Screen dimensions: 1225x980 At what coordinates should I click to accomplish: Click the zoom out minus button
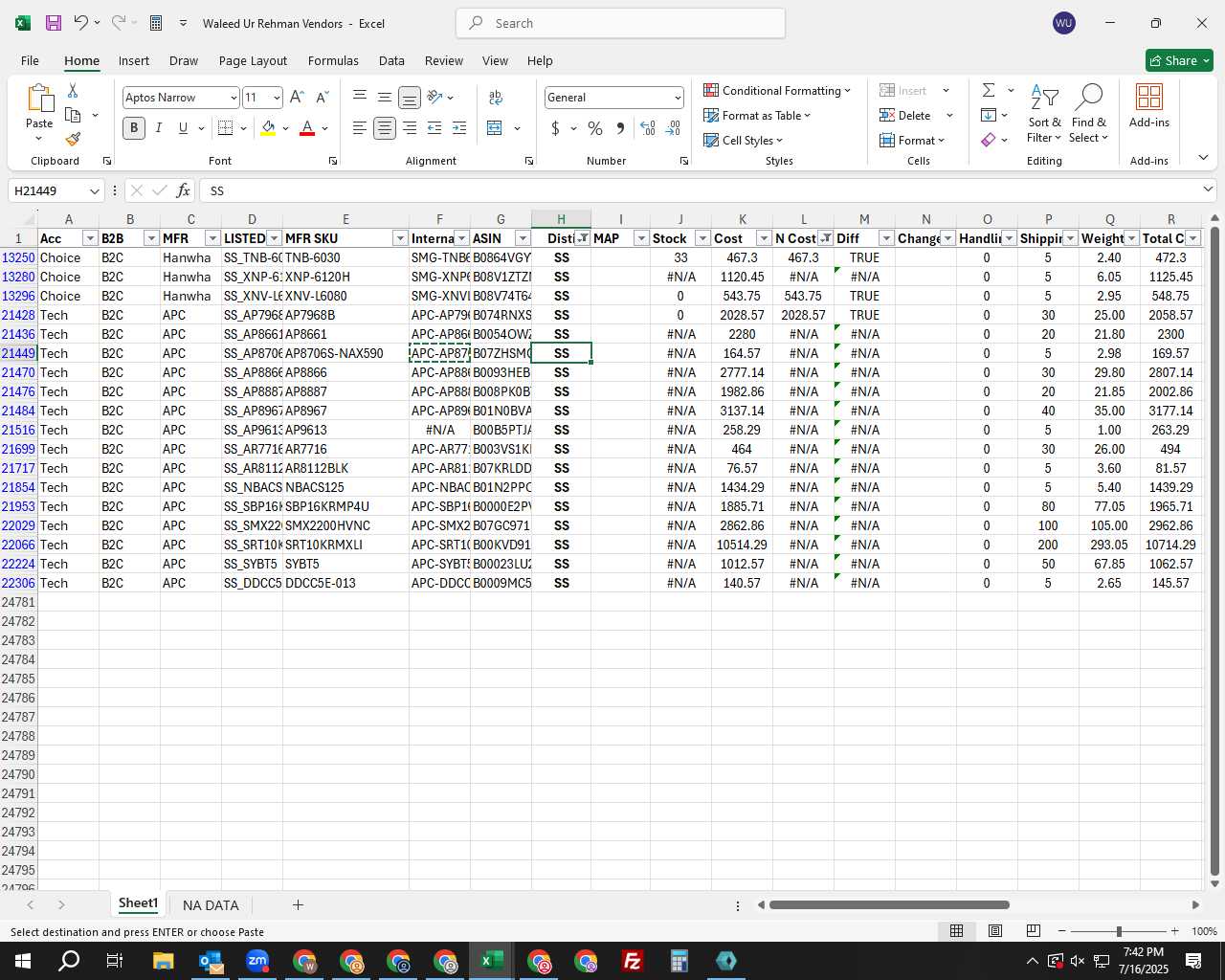(x=1062, y=931)
